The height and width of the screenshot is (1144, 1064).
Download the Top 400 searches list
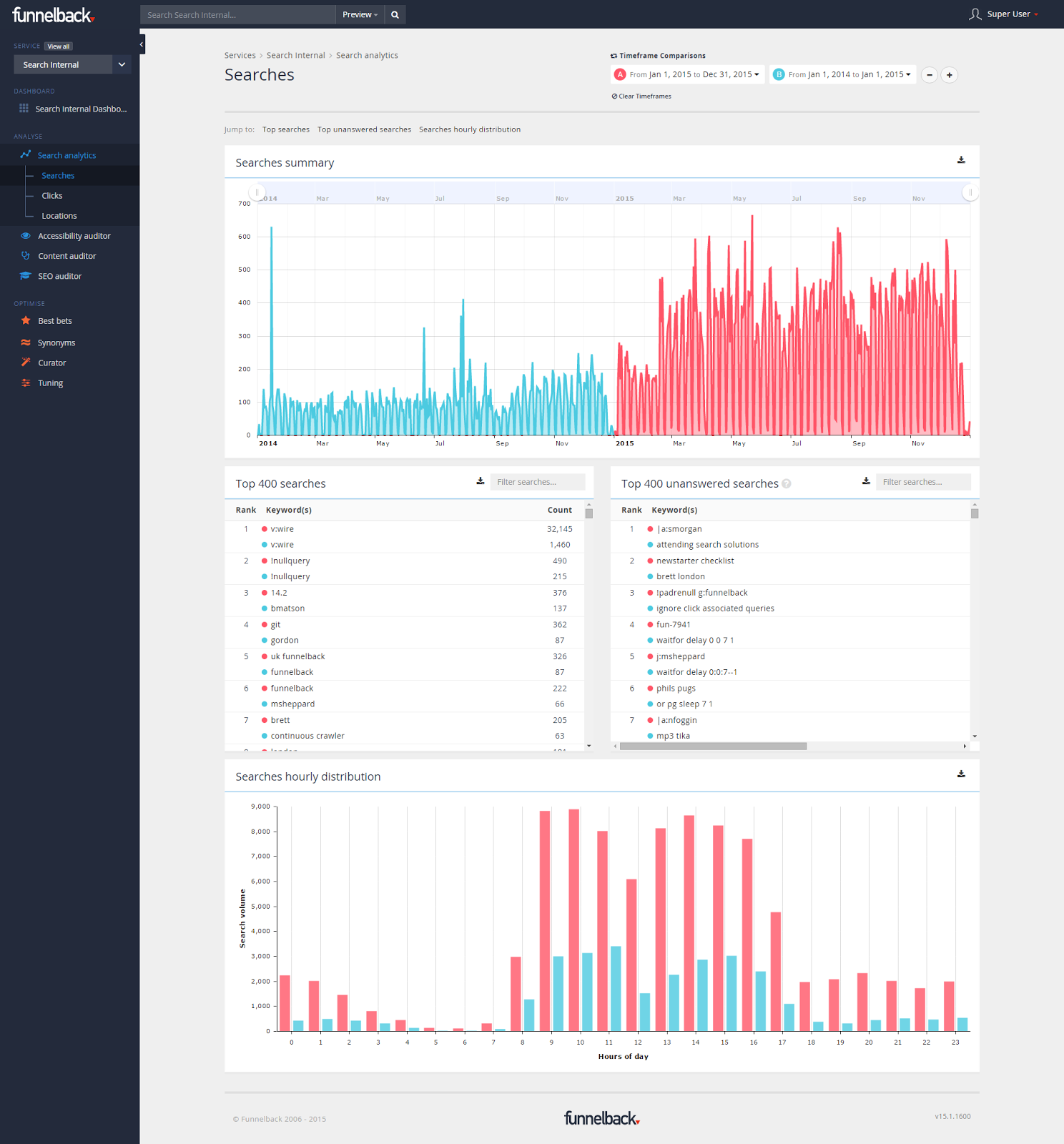[x=481, y=481]
